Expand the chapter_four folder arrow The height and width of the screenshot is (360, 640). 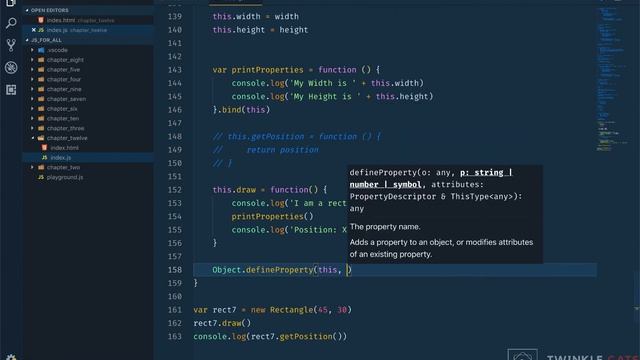pos(33,79)
